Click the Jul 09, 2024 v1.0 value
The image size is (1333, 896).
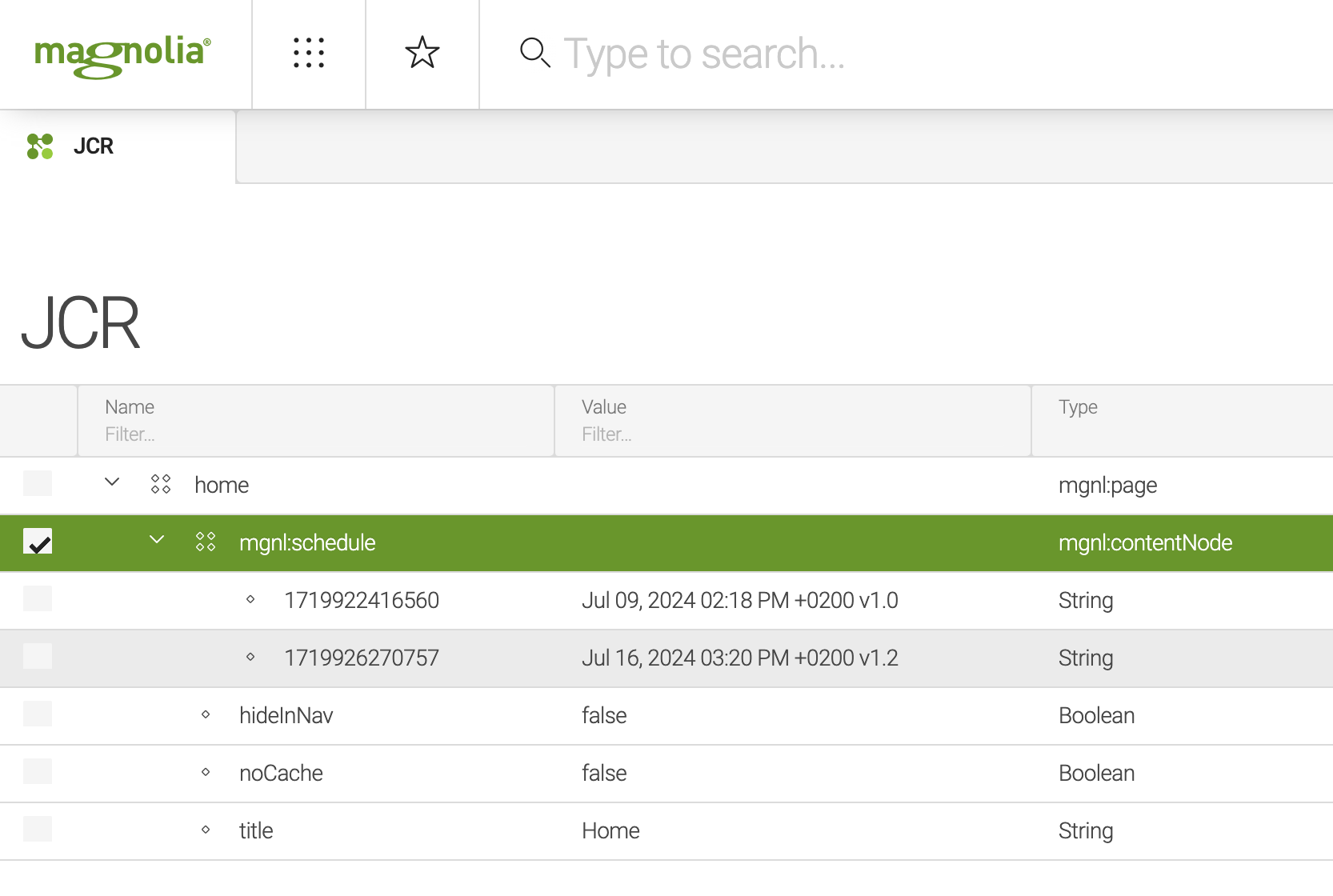pos(740,601)
